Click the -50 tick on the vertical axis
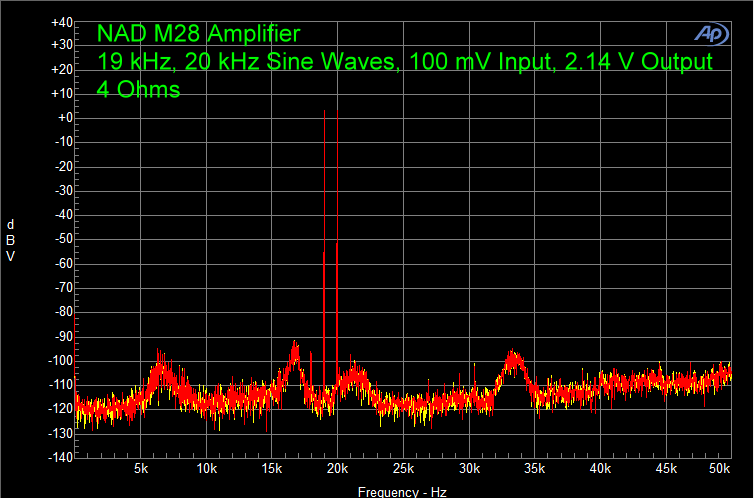Viewport: 754px width, 498px height. pyautogui.click(x=64, y=239)
